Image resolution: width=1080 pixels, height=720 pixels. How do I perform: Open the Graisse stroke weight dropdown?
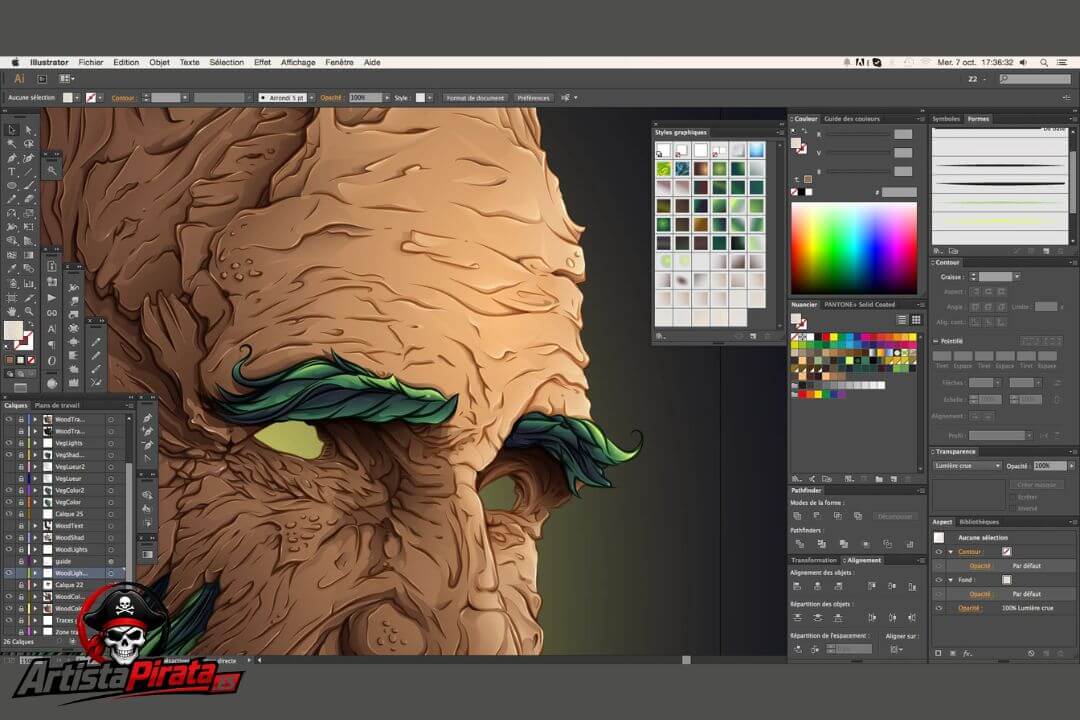[x=1017, y=277]
